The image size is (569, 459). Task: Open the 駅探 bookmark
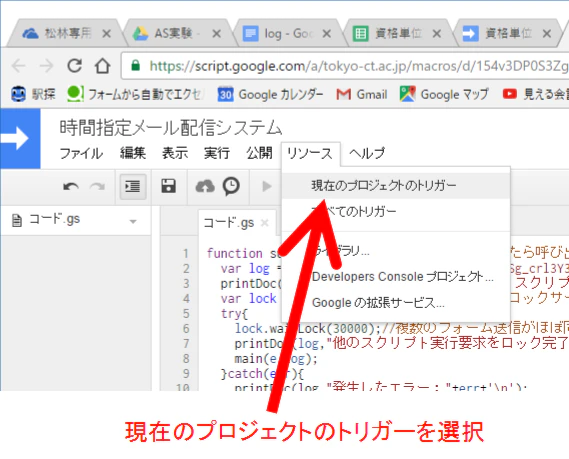[x=33, y=94]
